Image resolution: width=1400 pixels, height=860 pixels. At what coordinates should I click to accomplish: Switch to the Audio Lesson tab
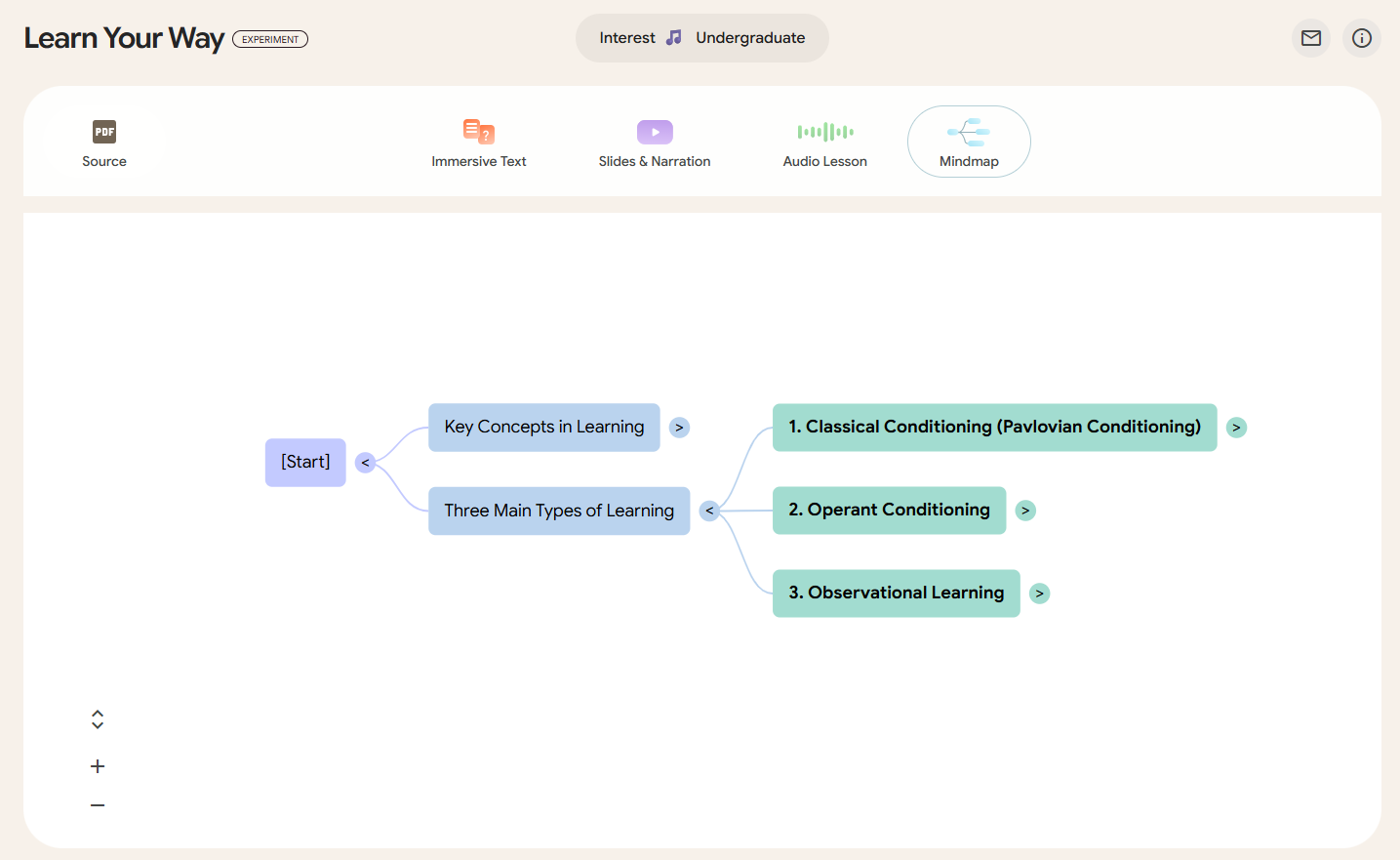[824, 142]
